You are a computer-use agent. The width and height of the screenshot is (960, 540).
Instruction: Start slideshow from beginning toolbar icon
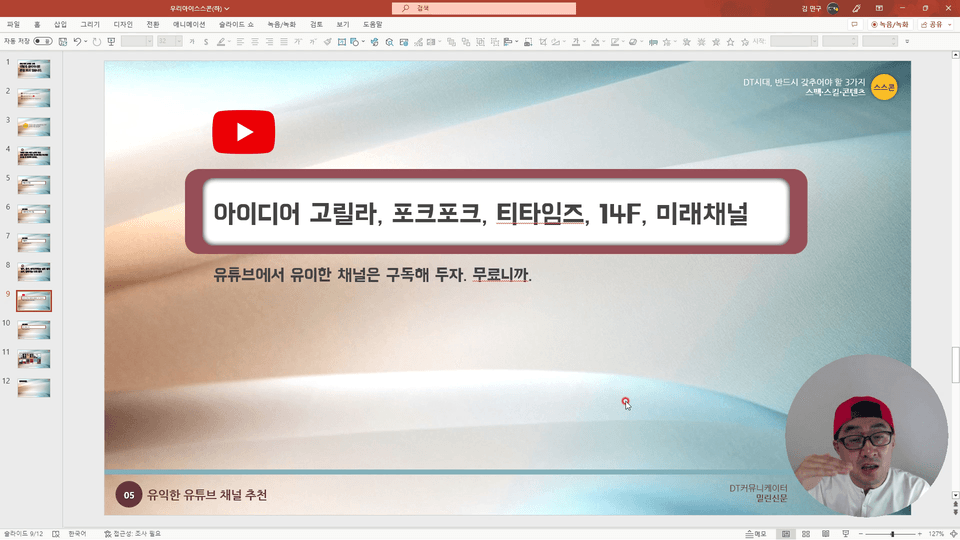point(111,42)
